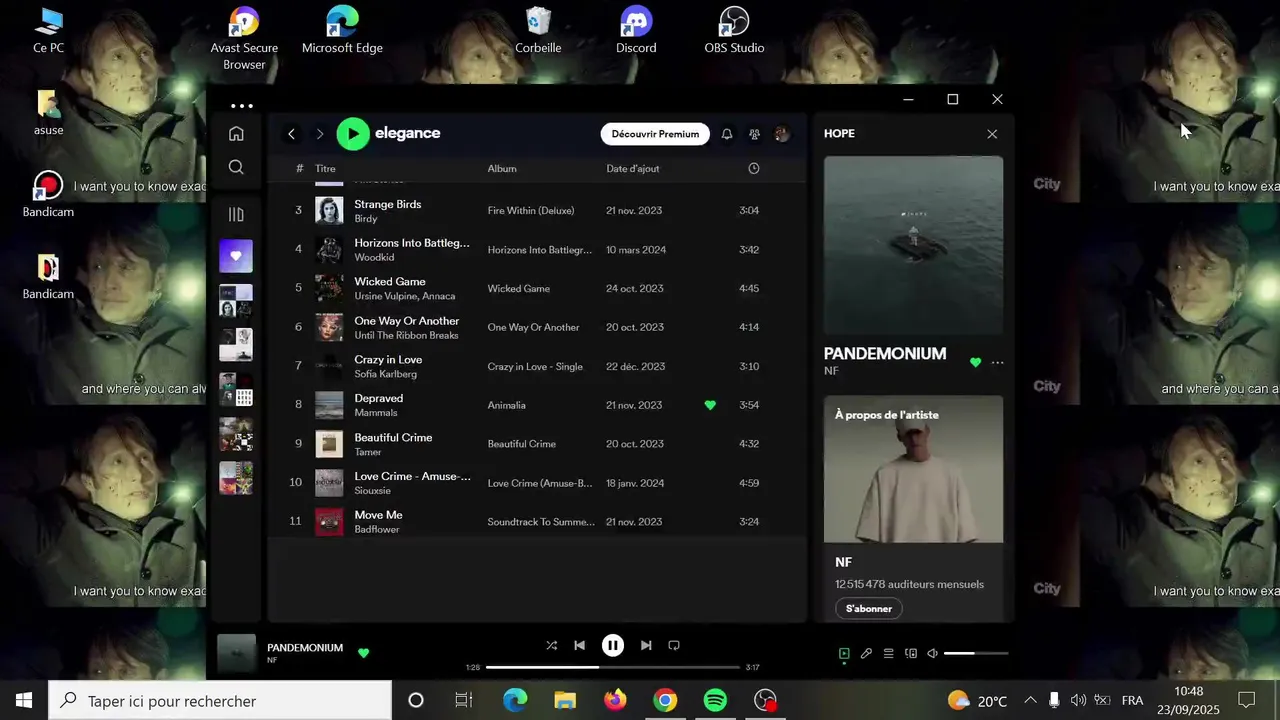Skip to next track

point(646,646)
